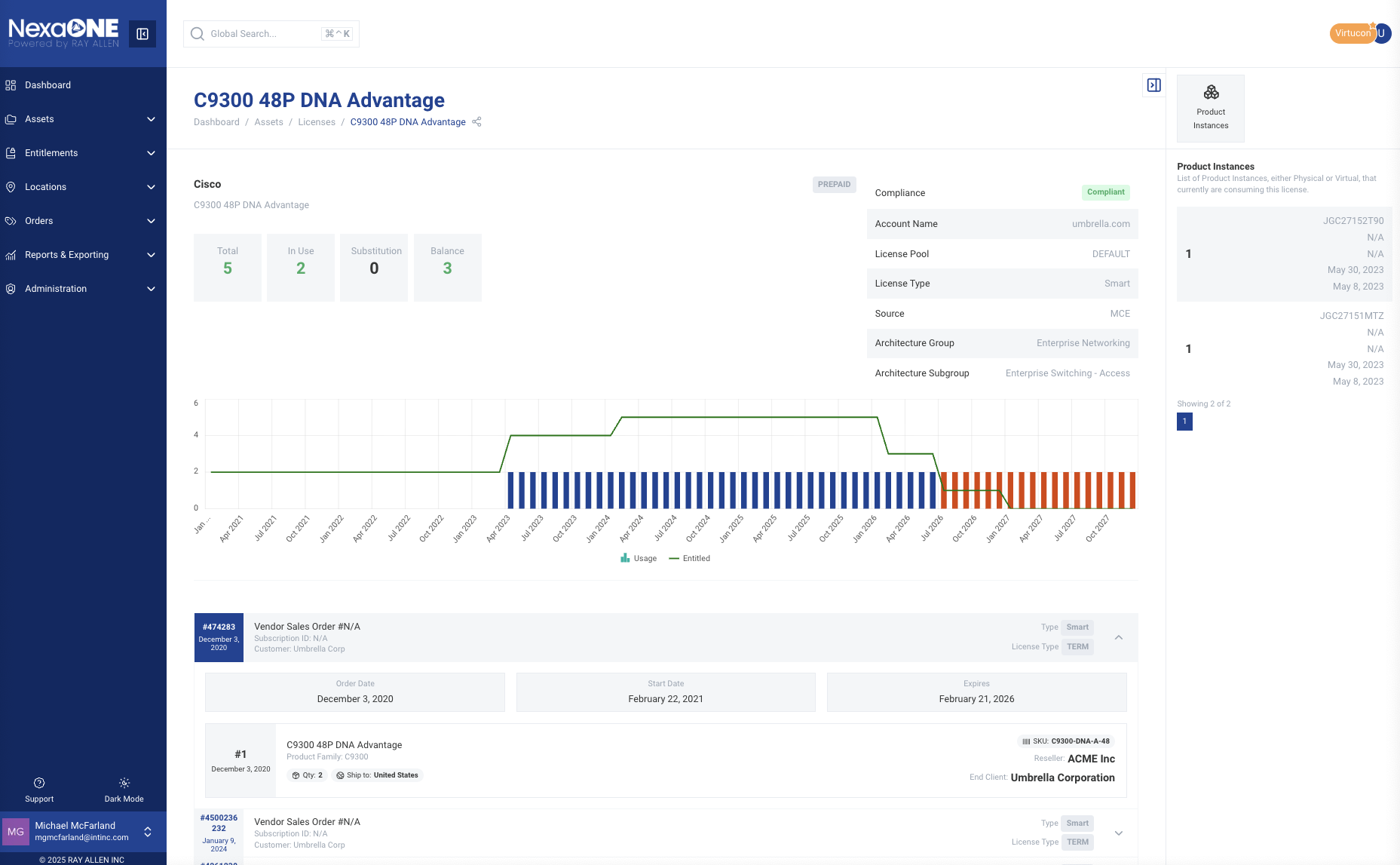Collapse the right Product Instances panel
This screenshot has height=865, width=1400.
pos(1153,85)
